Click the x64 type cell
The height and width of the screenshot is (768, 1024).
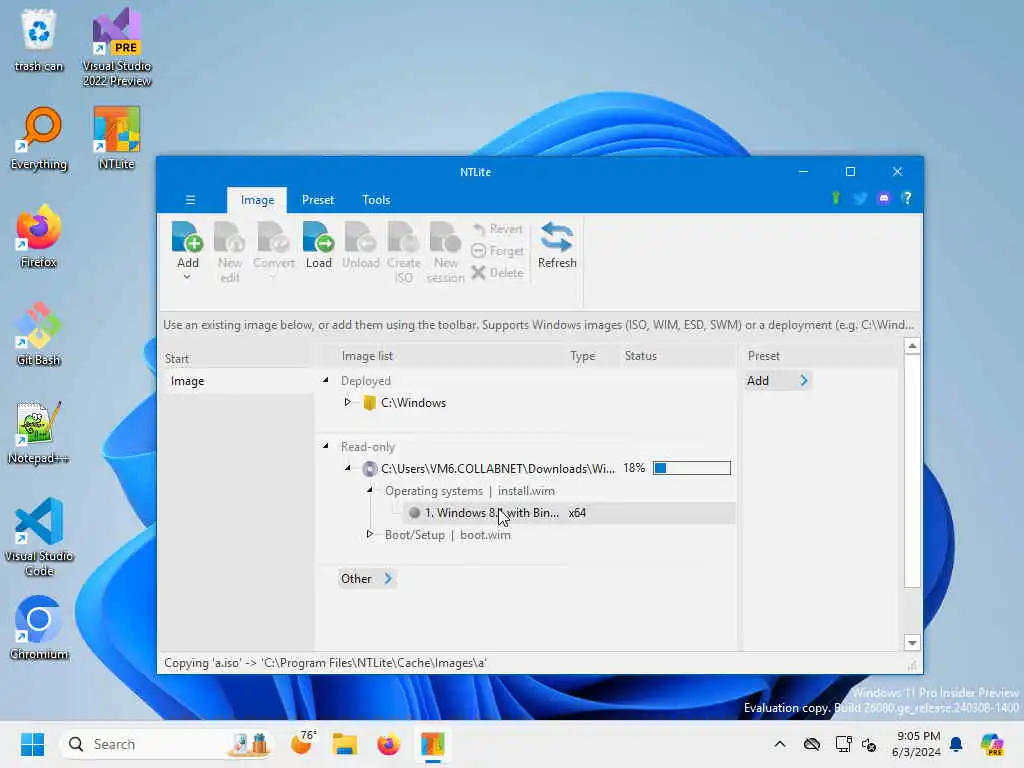(577, 513)
